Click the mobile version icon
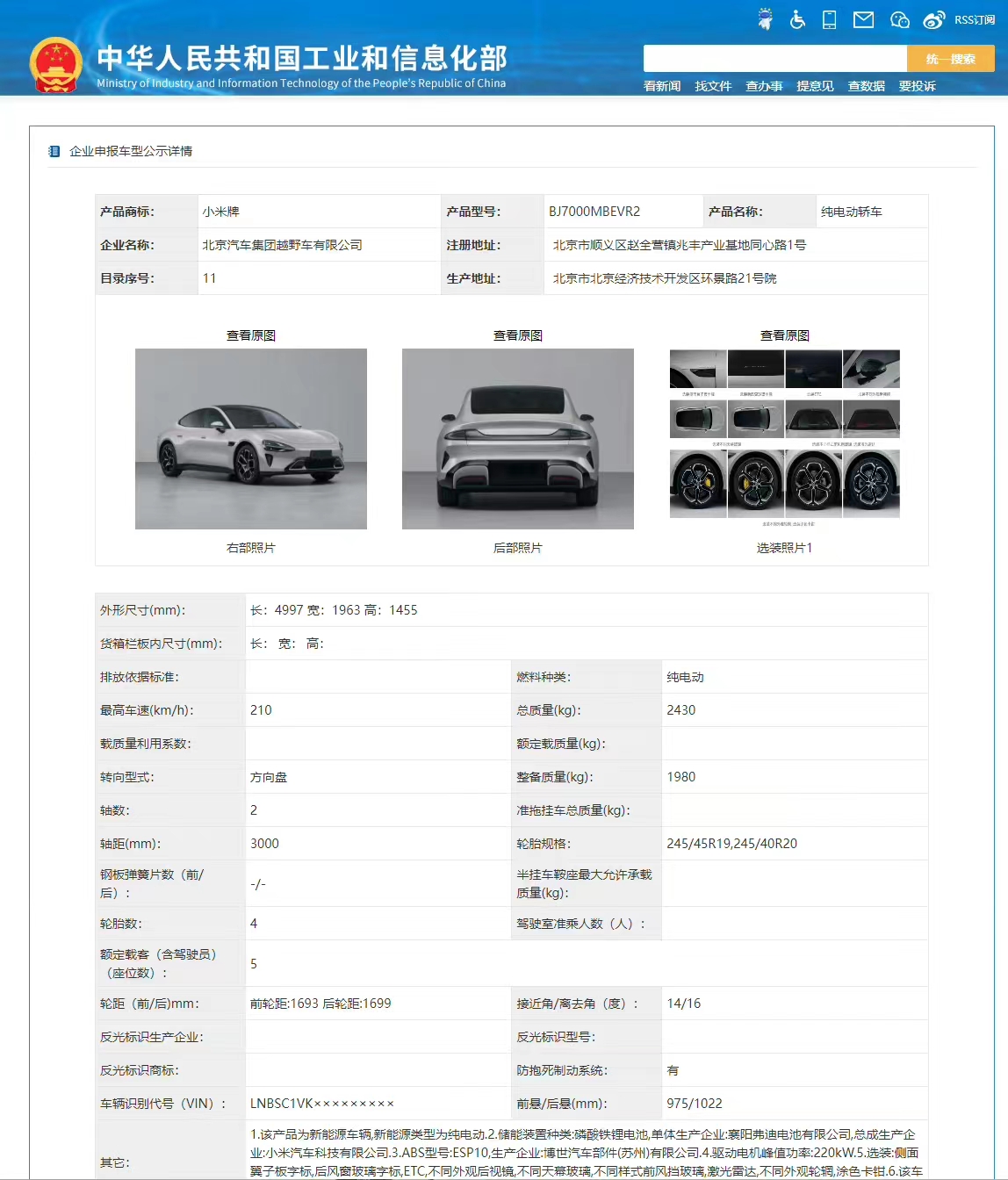 coord(830,19)
